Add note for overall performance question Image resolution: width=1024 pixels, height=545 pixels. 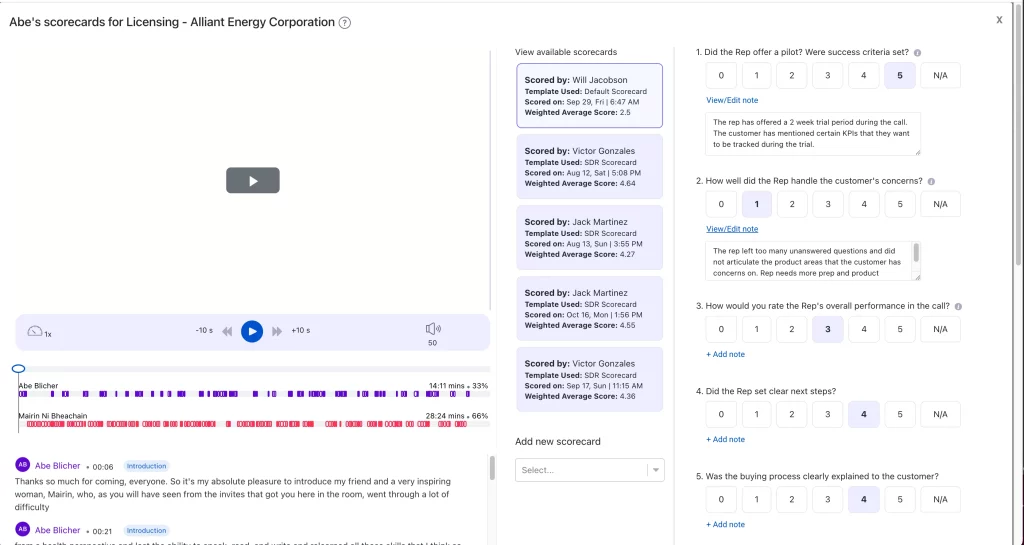click(x=725, y=354)
